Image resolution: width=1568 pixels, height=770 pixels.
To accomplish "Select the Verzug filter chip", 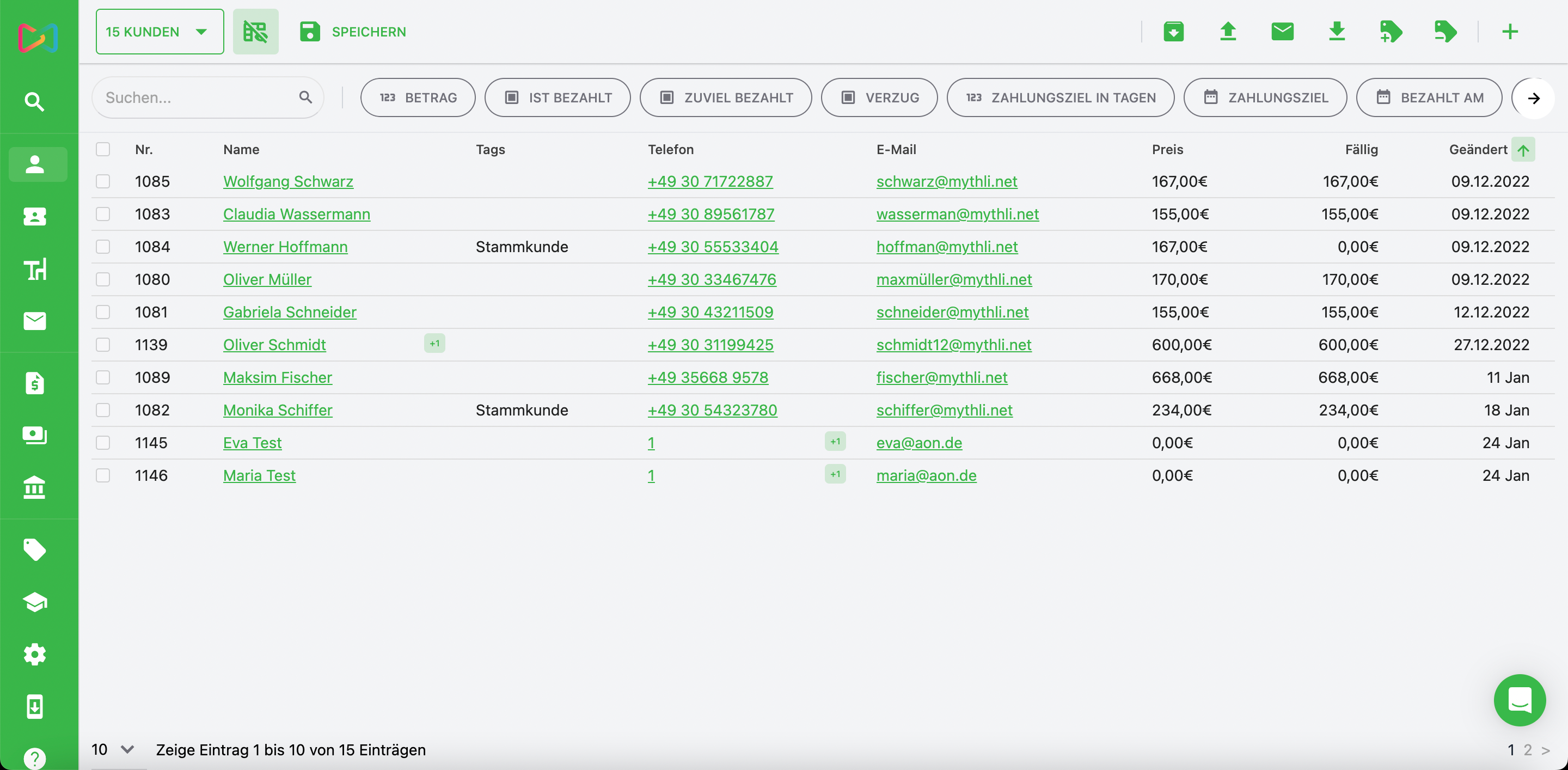I will pos(879,97).
